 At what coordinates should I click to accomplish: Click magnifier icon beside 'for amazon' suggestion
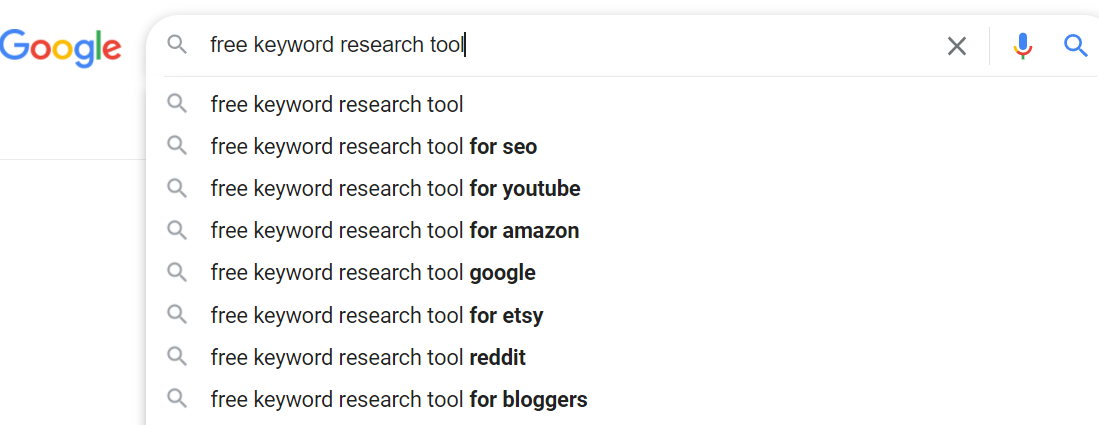pyautogui.click(x=177, y=230)
